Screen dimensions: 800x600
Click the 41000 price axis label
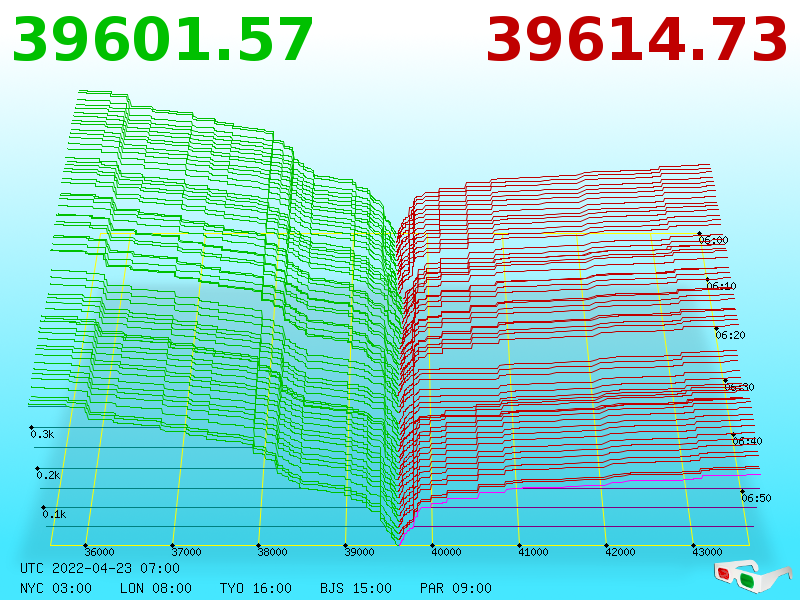tap(533, 552)
